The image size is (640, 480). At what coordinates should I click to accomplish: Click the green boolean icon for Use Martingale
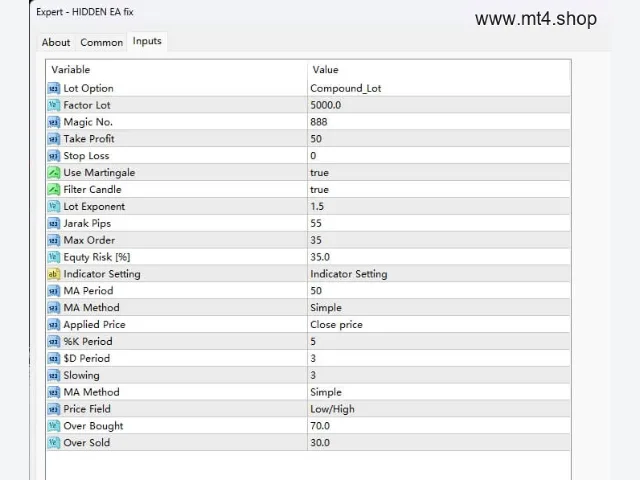(53, 173)
